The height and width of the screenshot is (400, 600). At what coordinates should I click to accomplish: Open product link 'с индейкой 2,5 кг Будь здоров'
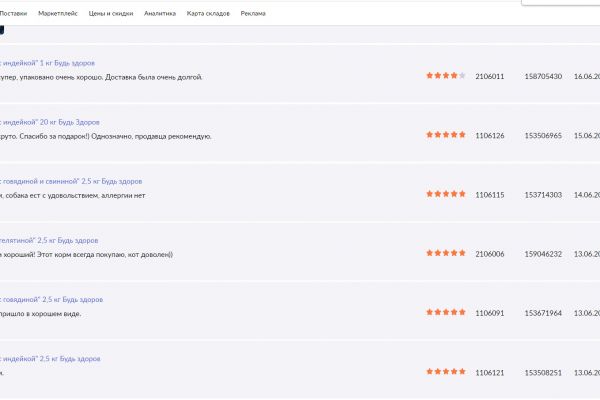click(x=50, y=359)
